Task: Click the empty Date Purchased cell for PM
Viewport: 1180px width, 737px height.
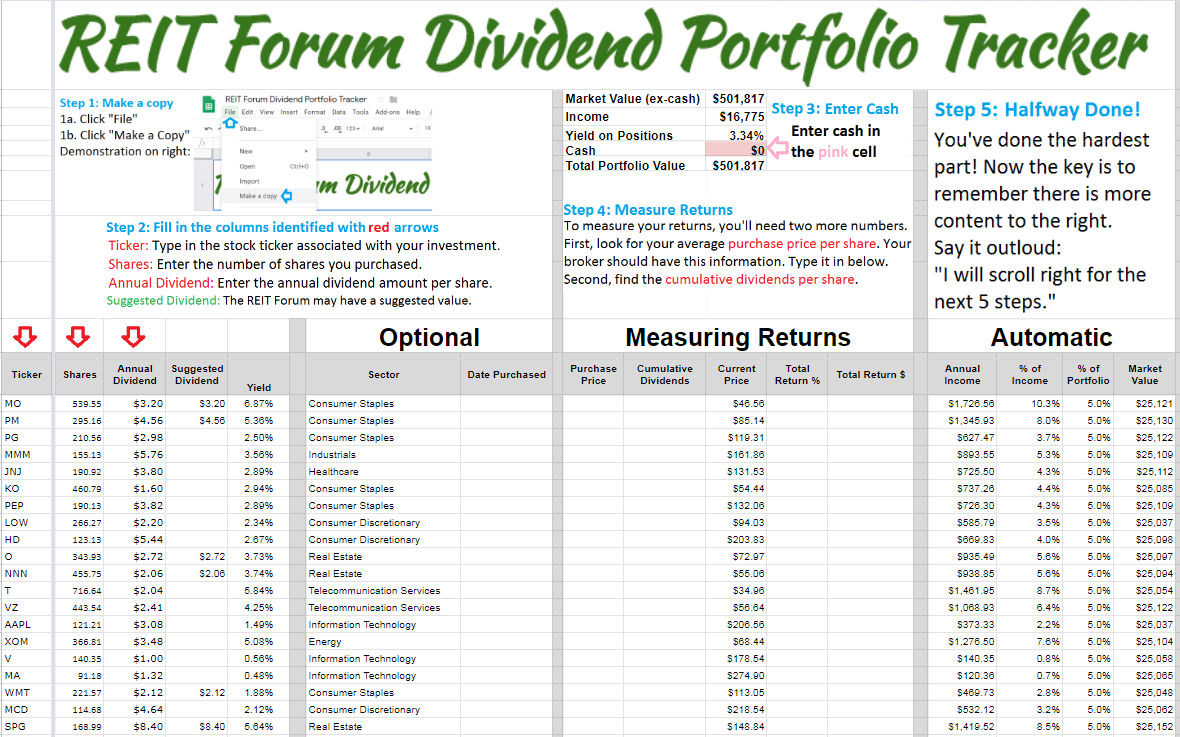Action: click(506, 421)
